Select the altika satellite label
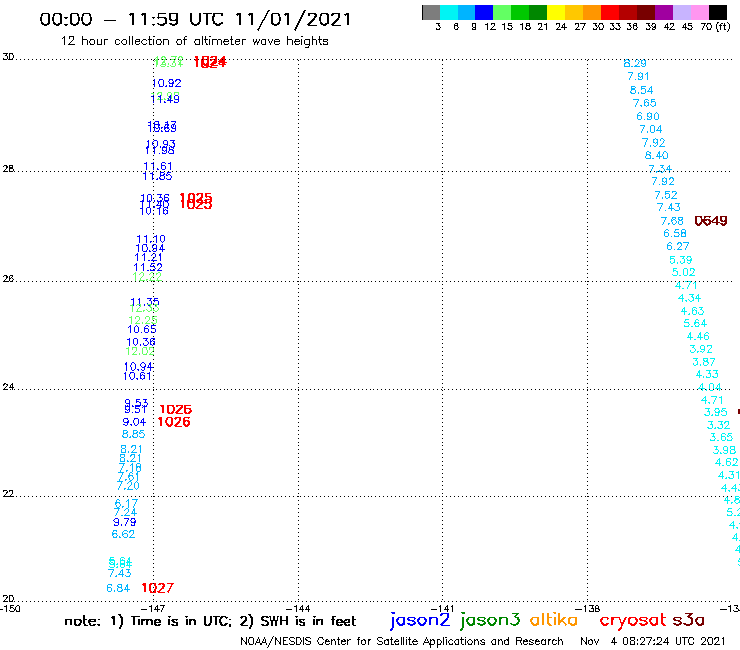The height and width of the screenshot is (650, 740). coord(554,620)
